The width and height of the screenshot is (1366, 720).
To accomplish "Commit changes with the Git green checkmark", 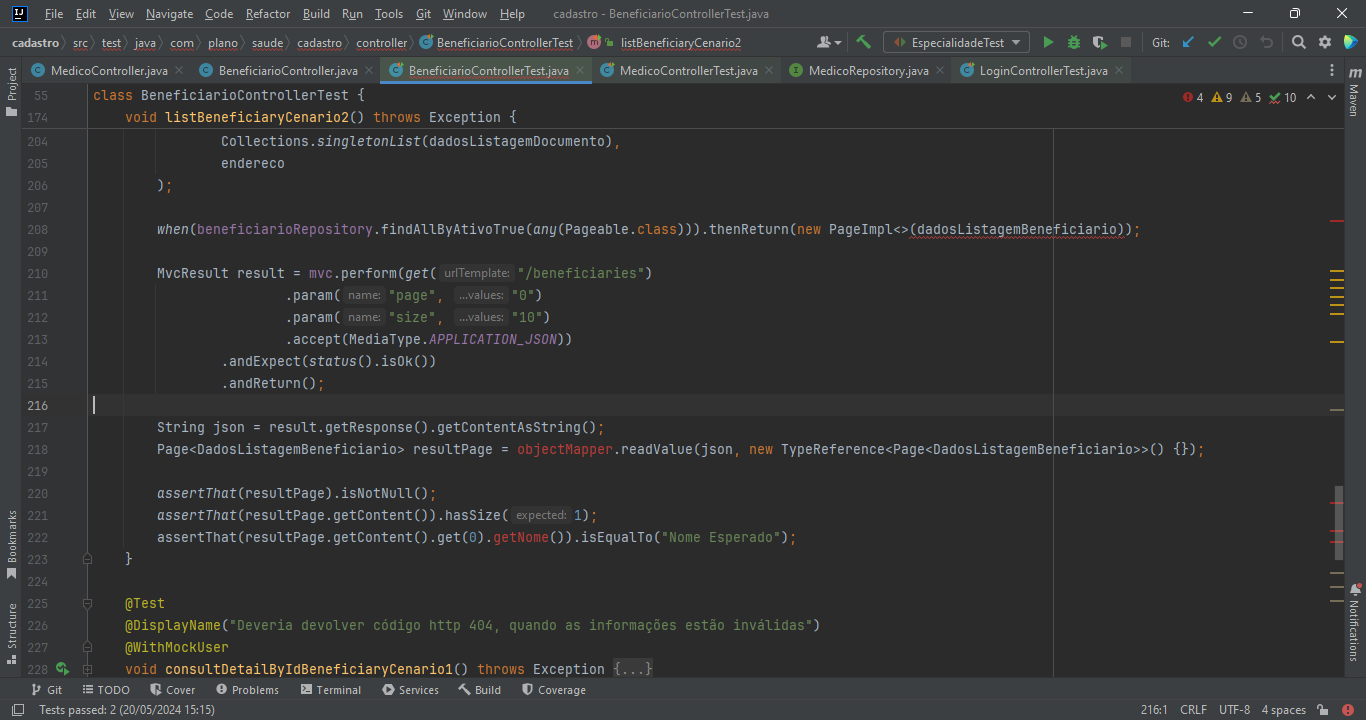I will [1214, 43].
